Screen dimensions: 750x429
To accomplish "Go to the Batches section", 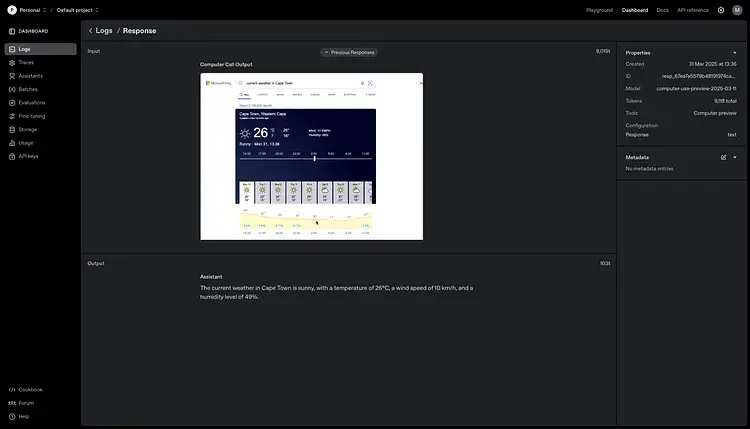I will (27, 89).
